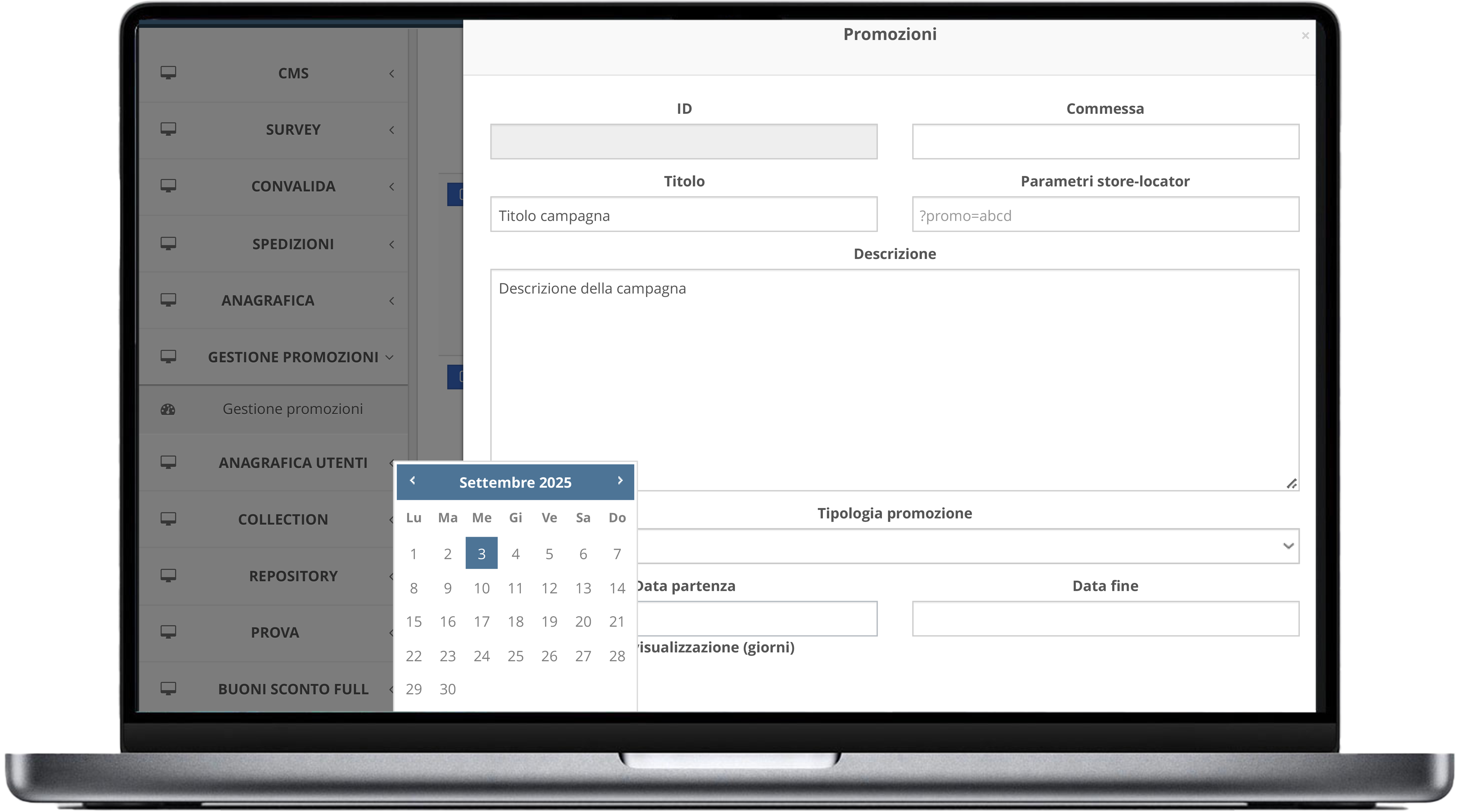Click the monitor icon next to CMS
Image resolution: width=1457 pixels, height=812 pixels.
pos(168,73)
